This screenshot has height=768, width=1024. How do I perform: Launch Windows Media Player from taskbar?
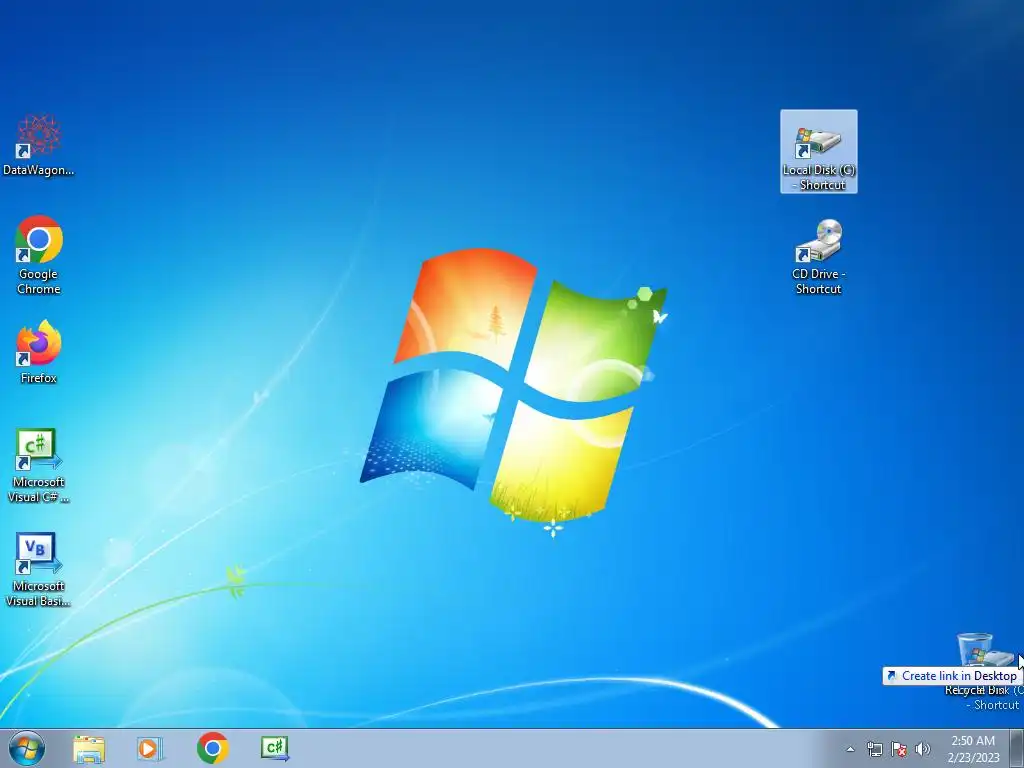(150, 748)
